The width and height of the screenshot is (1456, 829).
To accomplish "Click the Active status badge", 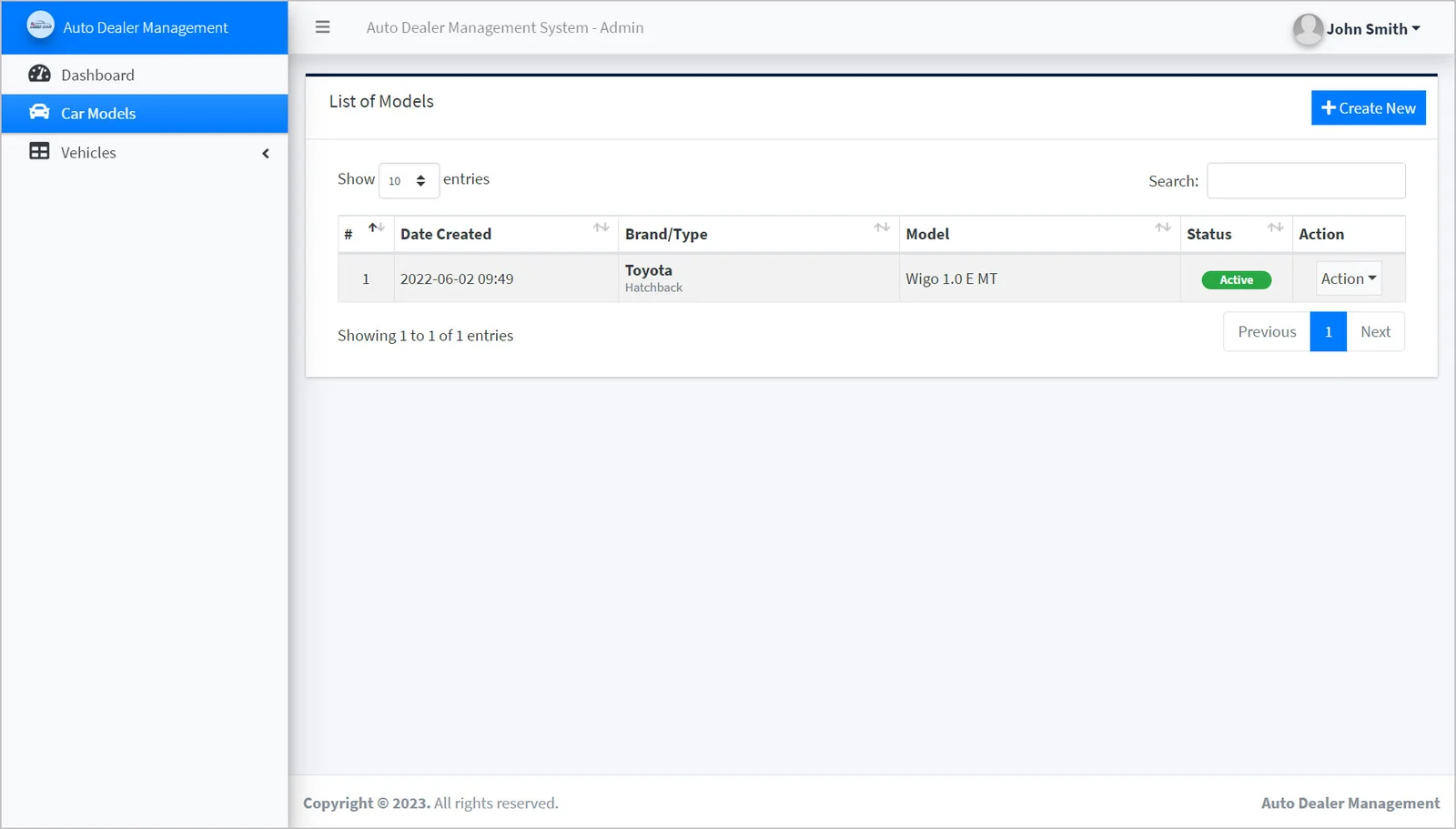I will pos(1236,279).
